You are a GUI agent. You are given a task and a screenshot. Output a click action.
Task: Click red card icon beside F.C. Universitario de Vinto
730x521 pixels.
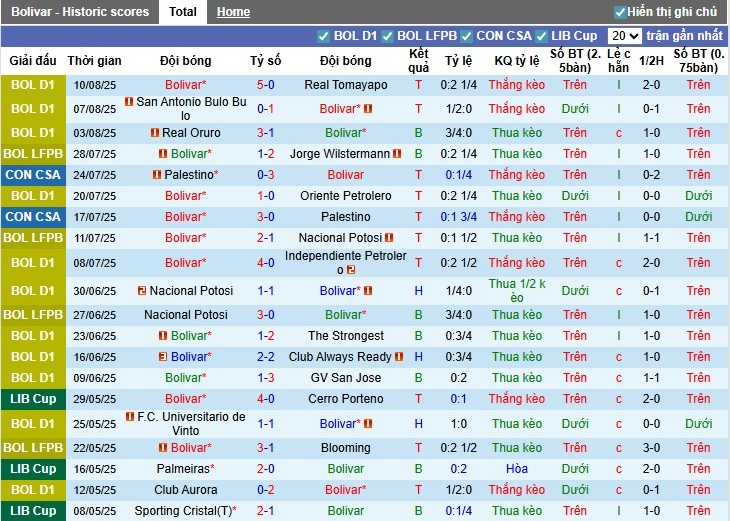click(130, 417)
